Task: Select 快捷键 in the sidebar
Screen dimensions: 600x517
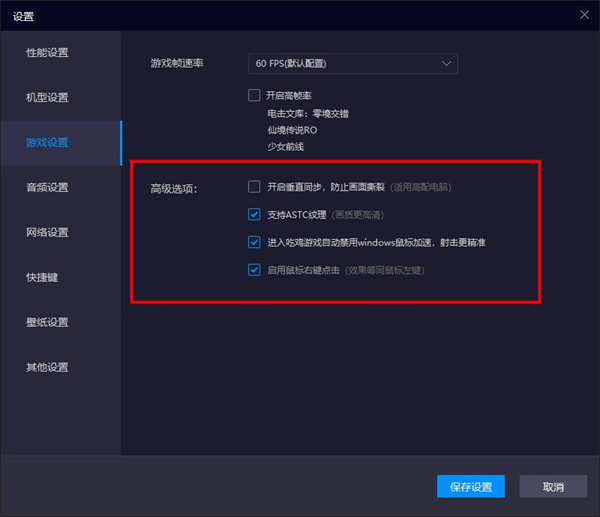Action: coord(42,277)
